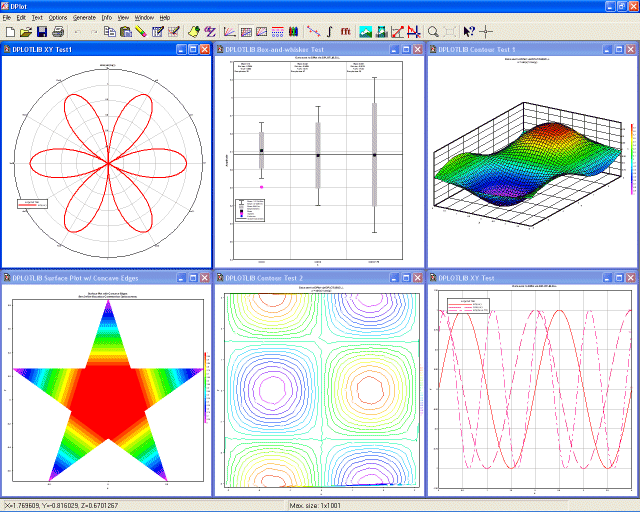The width and height of the screenshot is (640, 512).
Task: Click the XY Test sine plot legend
Action: pyautogui.click(x=469, y=306)
